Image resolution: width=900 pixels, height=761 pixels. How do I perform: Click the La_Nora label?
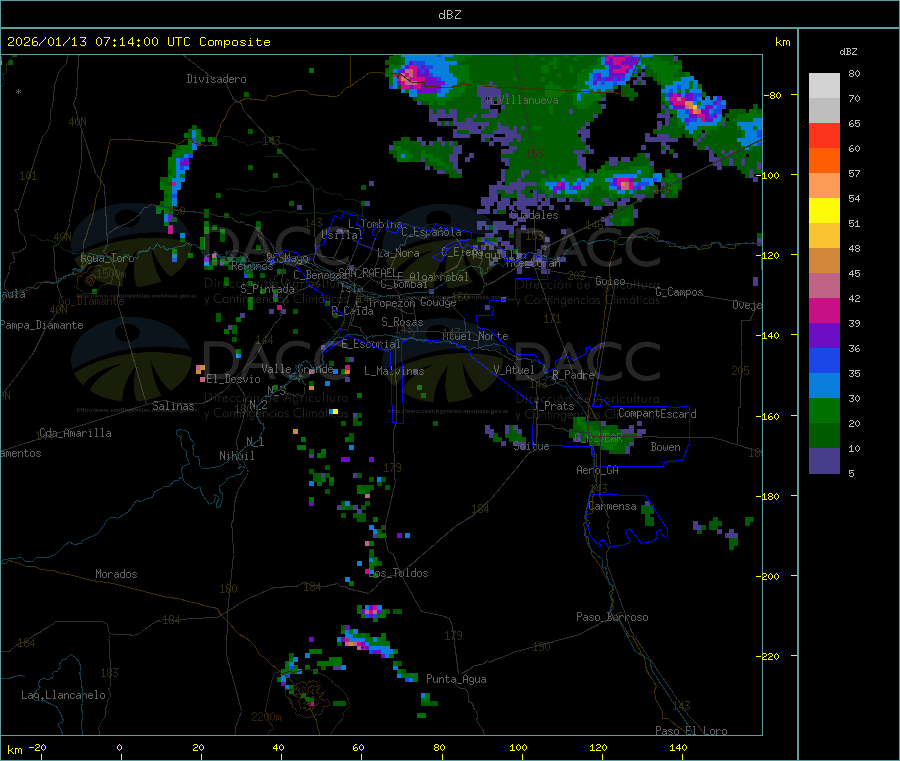(398, 253)
